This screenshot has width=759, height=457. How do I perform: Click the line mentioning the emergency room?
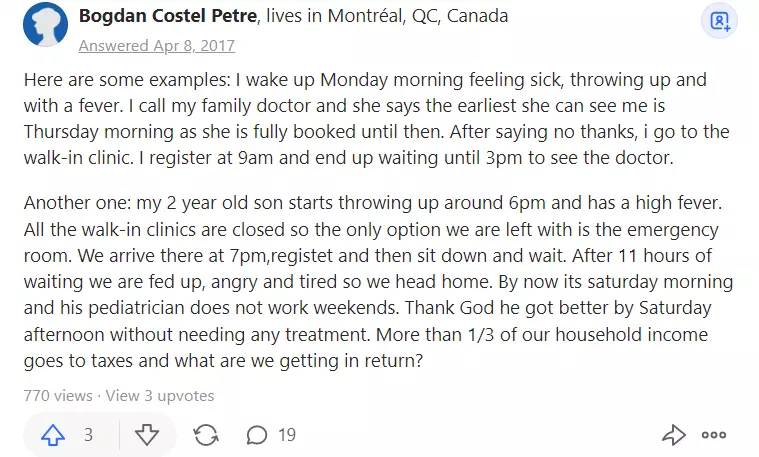pos(371,229)
